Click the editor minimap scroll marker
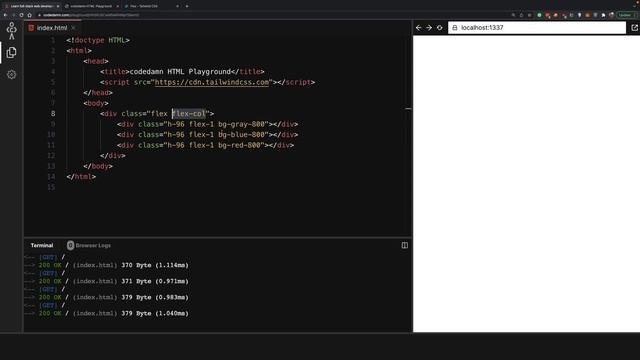 [408, 109]
